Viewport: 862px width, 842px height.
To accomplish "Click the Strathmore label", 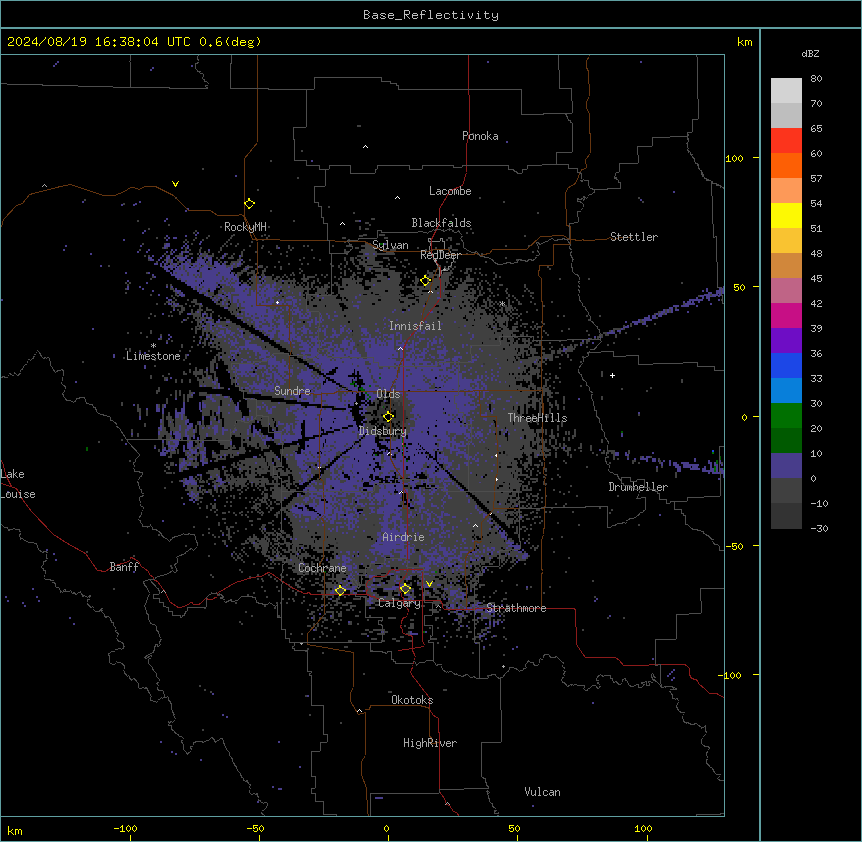I will point(516,608).
